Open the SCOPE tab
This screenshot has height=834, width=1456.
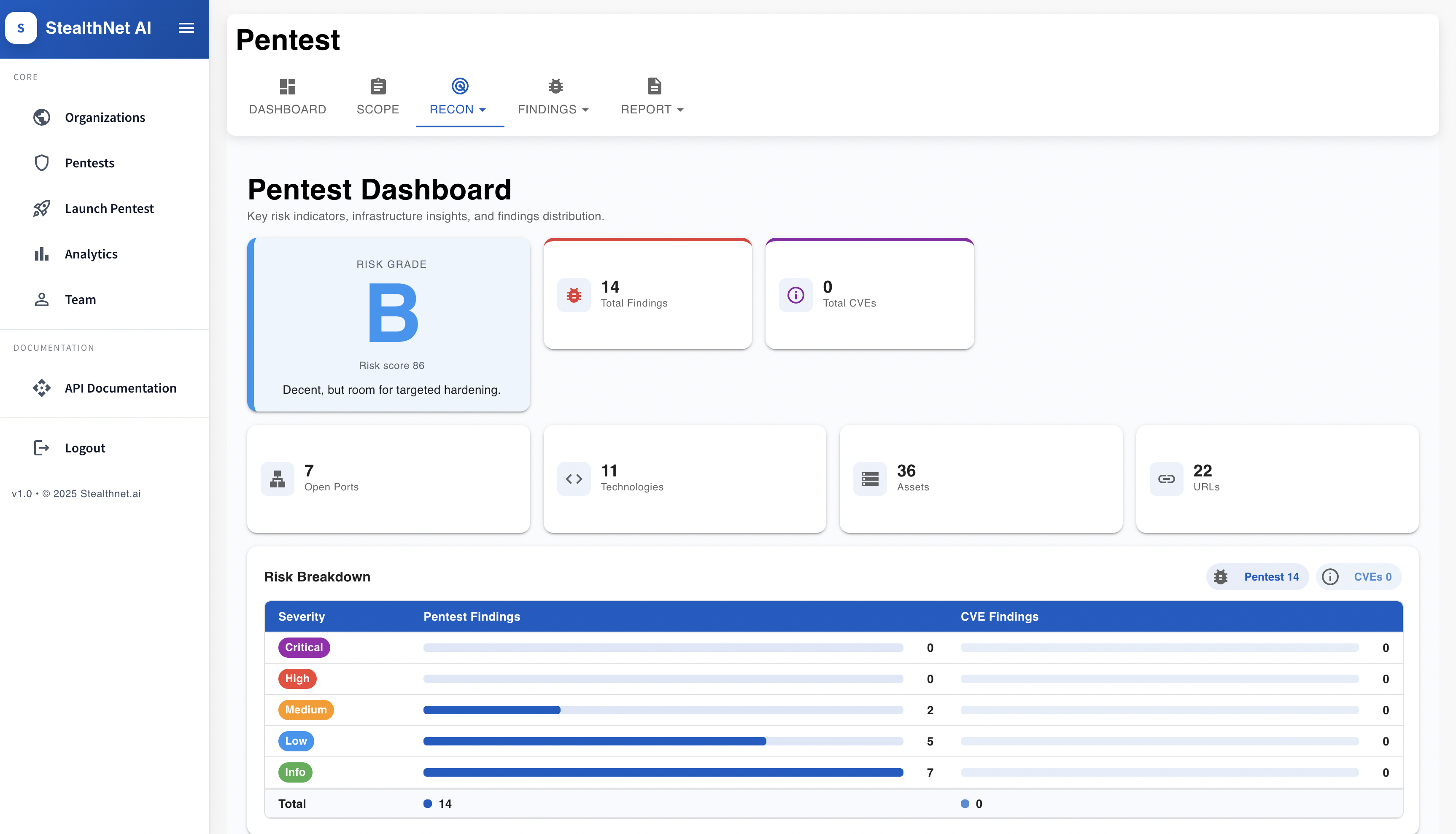pyautogui.click(x=377, y=97)
